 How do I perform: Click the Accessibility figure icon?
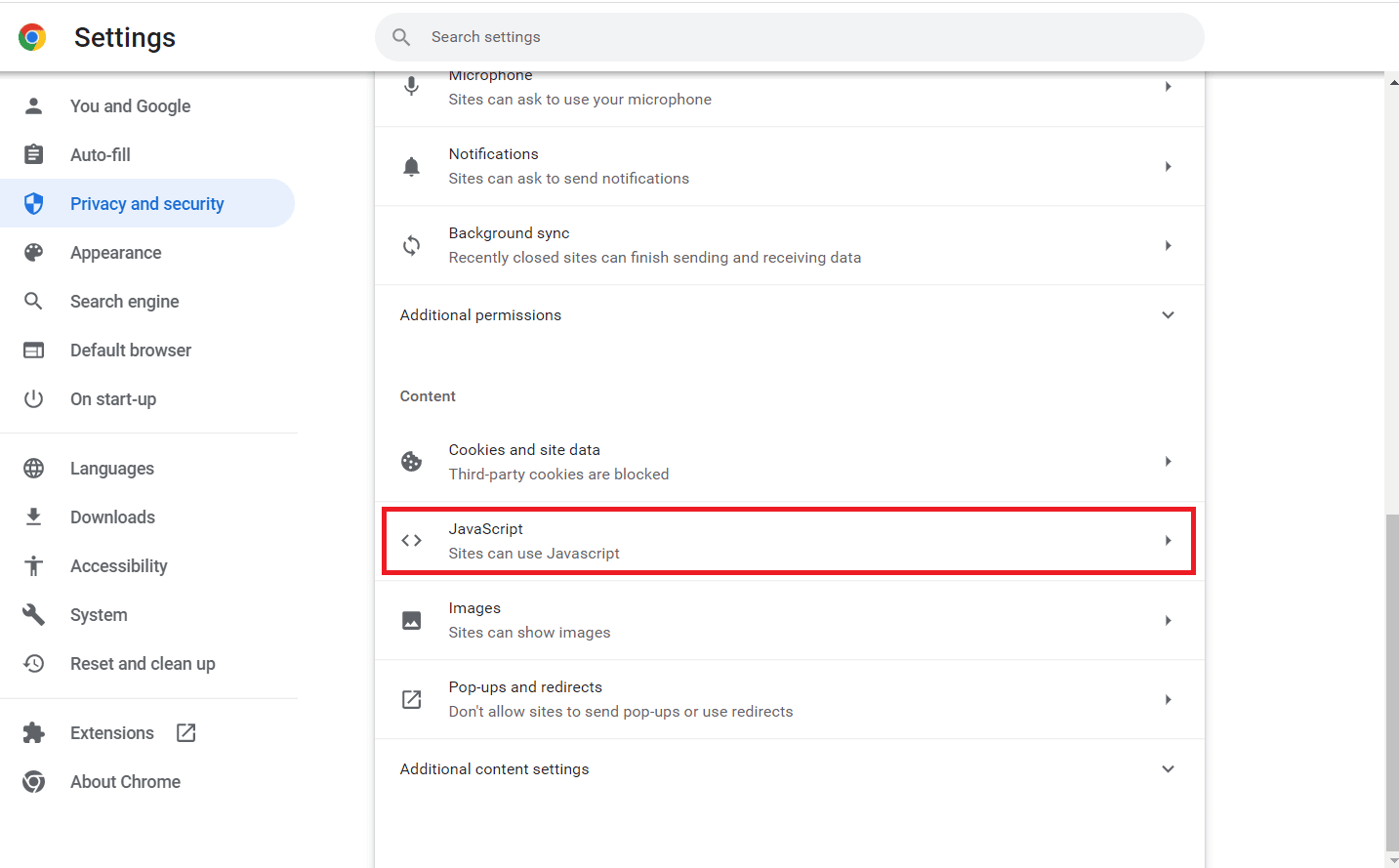34,565
